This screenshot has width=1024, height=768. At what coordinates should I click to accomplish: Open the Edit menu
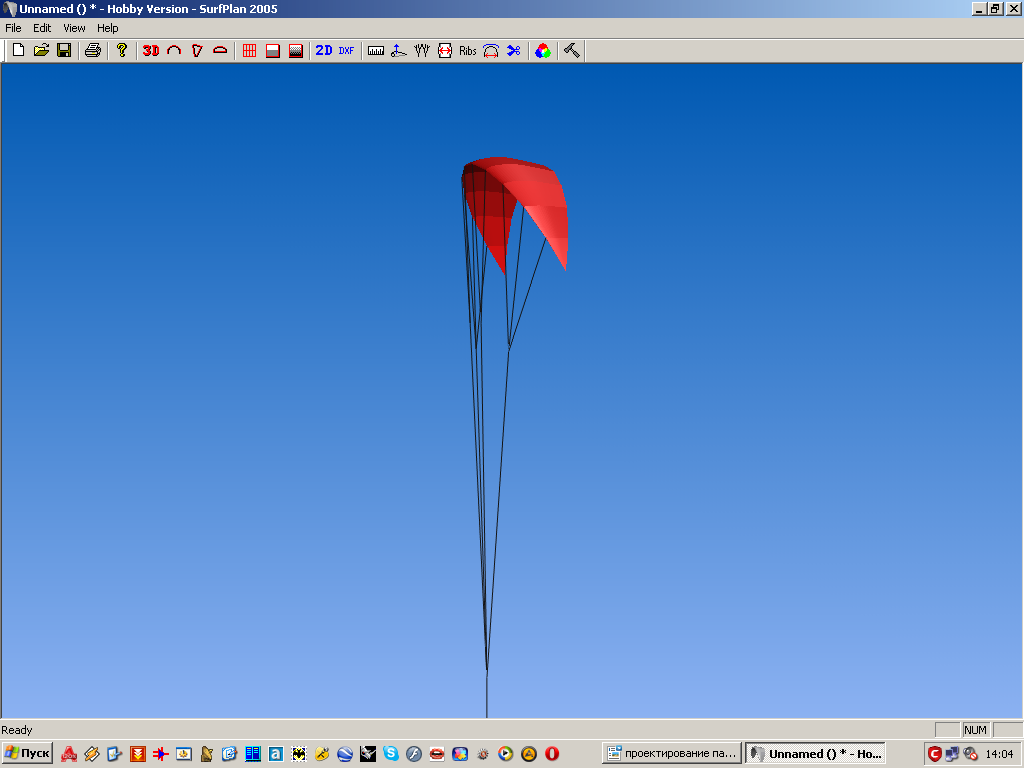[x=42, y=28]
